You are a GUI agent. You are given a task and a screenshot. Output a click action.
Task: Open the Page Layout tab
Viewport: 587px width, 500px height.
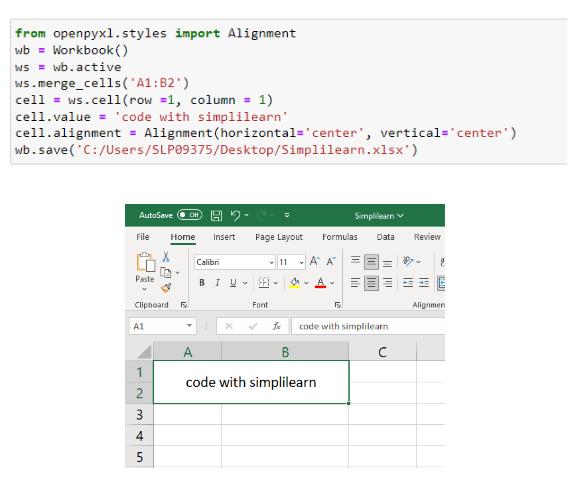pos(279,237)
